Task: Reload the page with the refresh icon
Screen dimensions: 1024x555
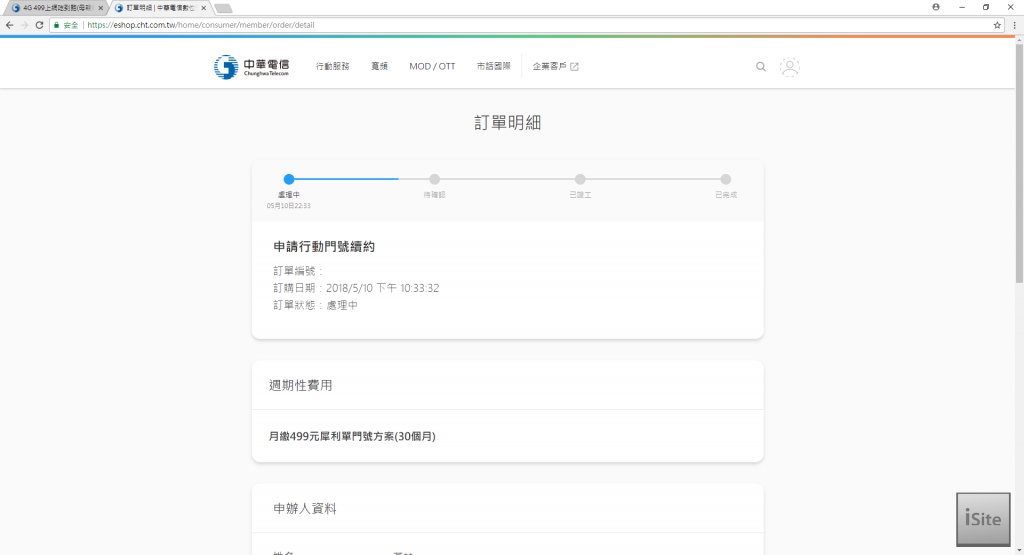Action: point(39,25)
